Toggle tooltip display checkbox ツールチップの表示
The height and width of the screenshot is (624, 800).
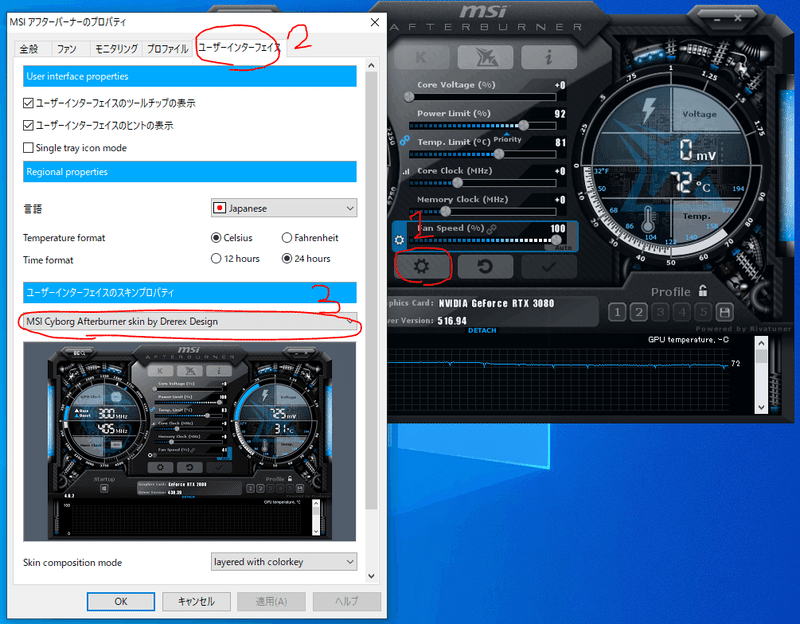click(28, 103)
